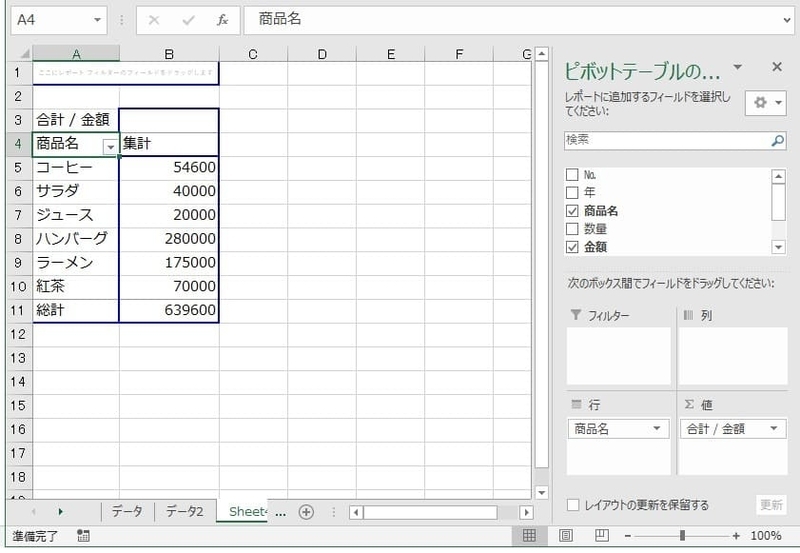Click sheet scroll up arrow

[x=541, y=54]
